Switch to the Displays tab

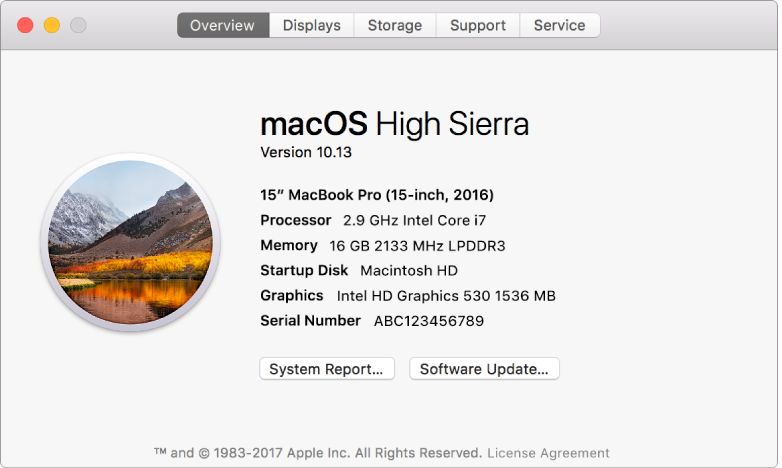(x=311, y=25)
